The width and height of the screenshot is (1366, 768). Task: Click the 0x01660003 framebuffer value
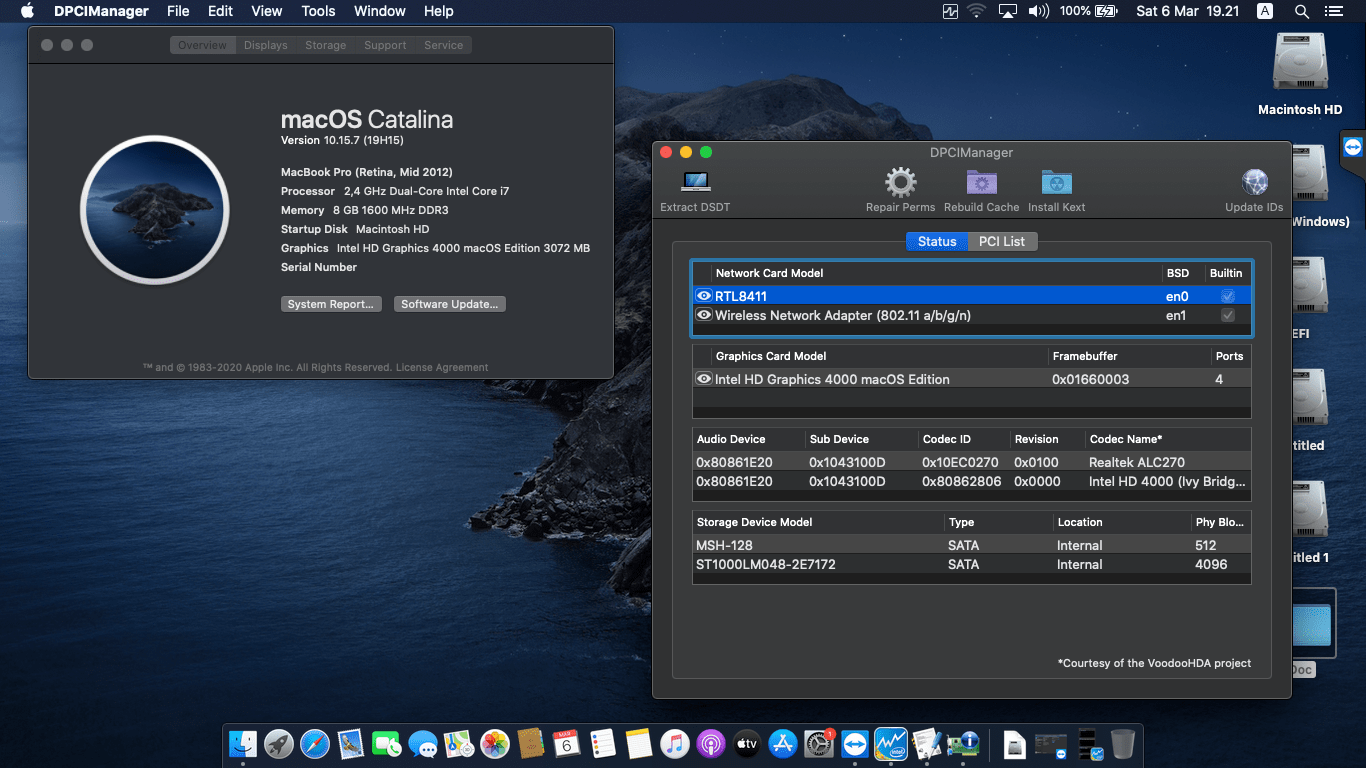click(x=1091, y=379)
